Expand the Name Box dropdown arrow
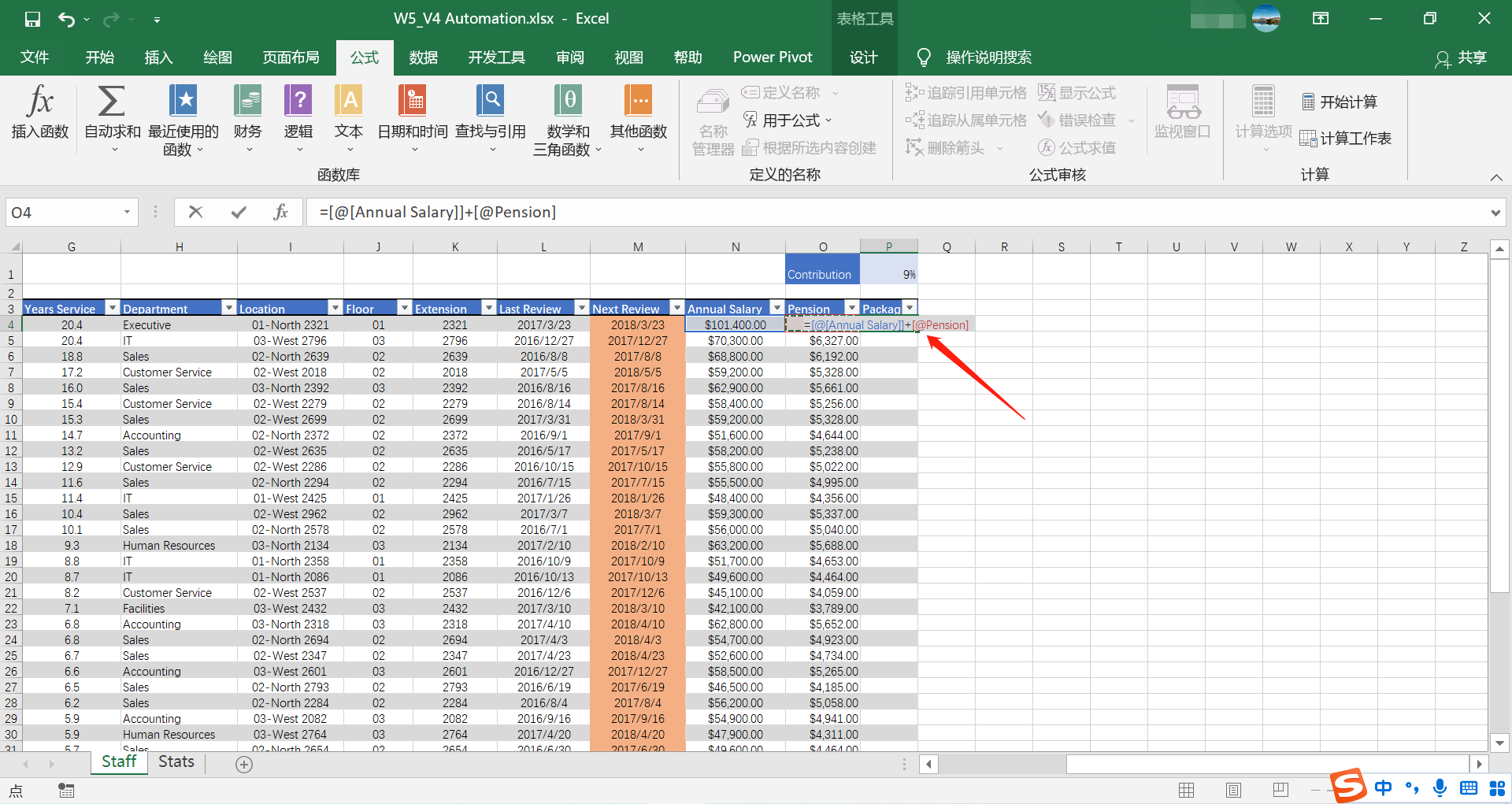1512x804 pixels. (127, 212)
